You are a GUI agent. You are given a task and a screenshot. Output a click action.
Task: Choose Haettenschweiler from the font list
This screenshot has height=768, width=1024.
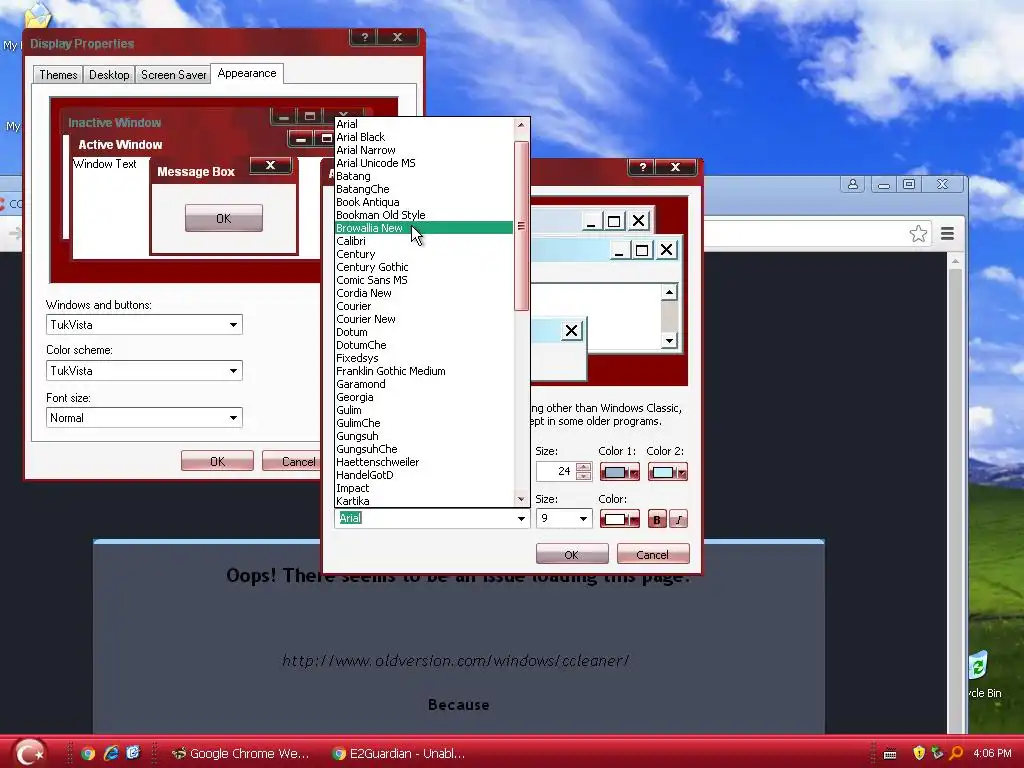424,462
